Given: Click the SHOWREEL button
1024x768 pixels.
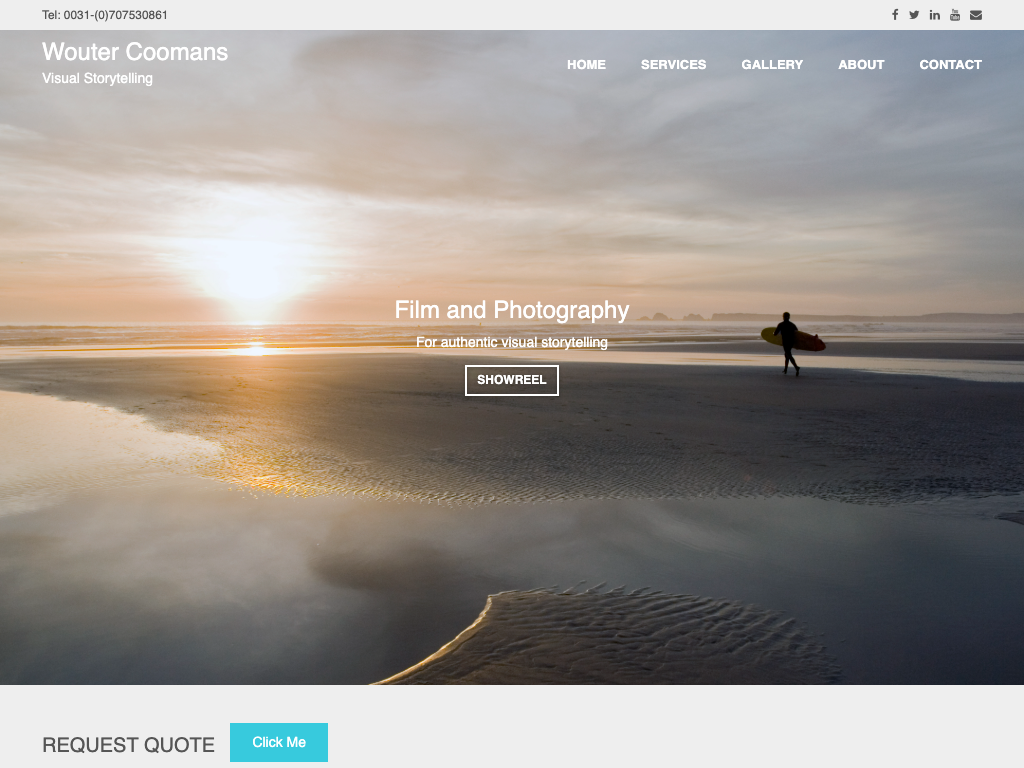Looking at the screenshot, I should point(511,380).
